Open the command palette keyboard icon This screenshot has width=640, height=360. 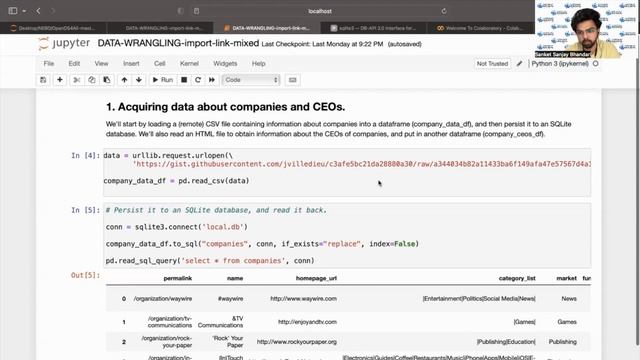[x=292, y=80]
